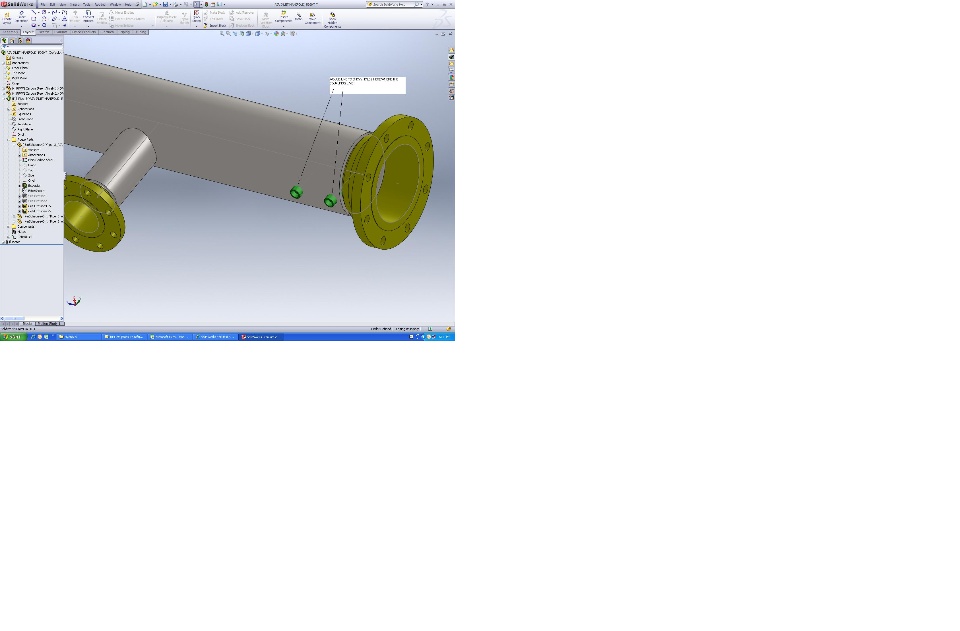This screenshot has height=631, width=960.
Task: Open the View menu
Action: (x=63, y=4)
